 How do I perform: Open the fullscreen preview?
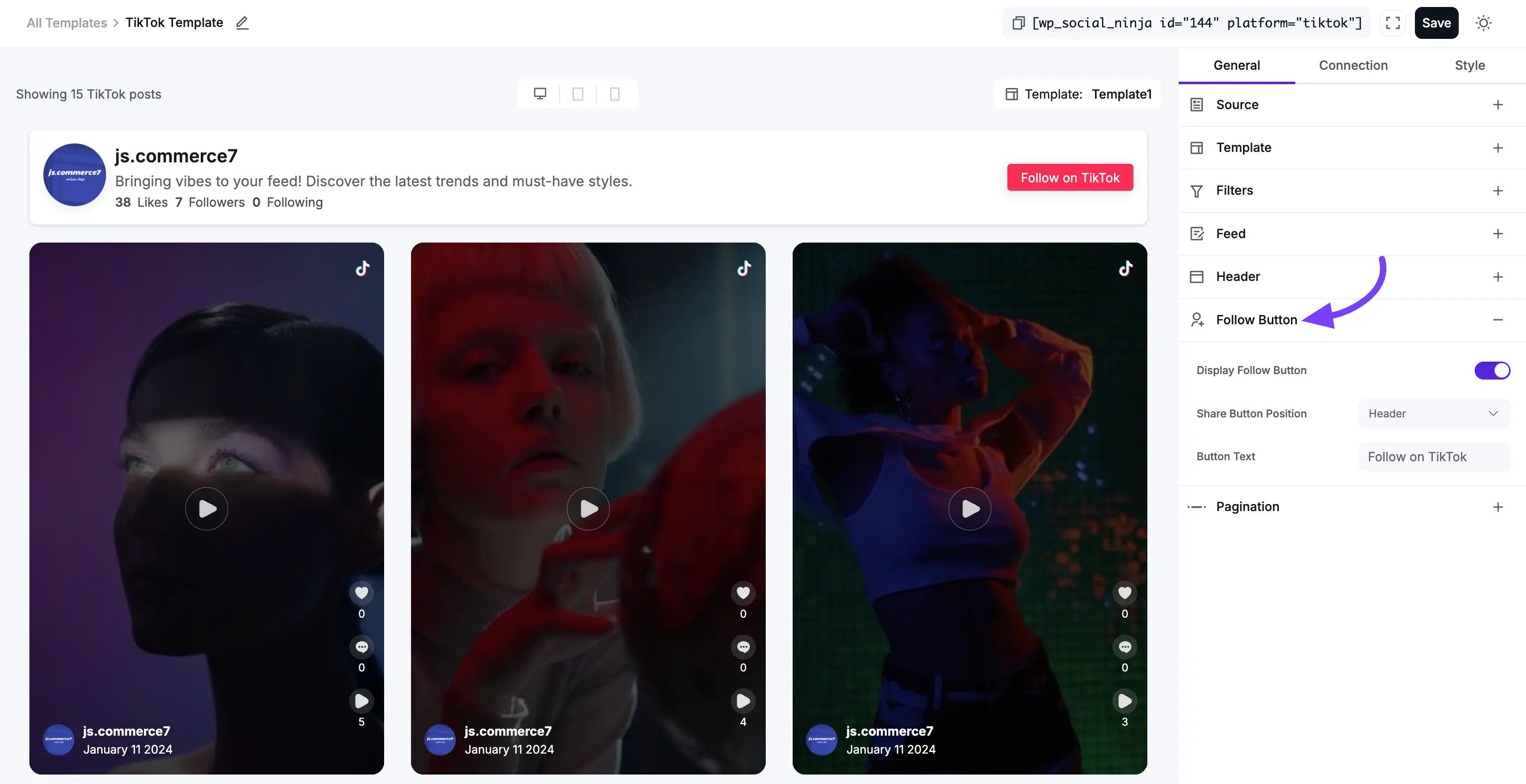pyautogui.click(x=1392, y=23)
